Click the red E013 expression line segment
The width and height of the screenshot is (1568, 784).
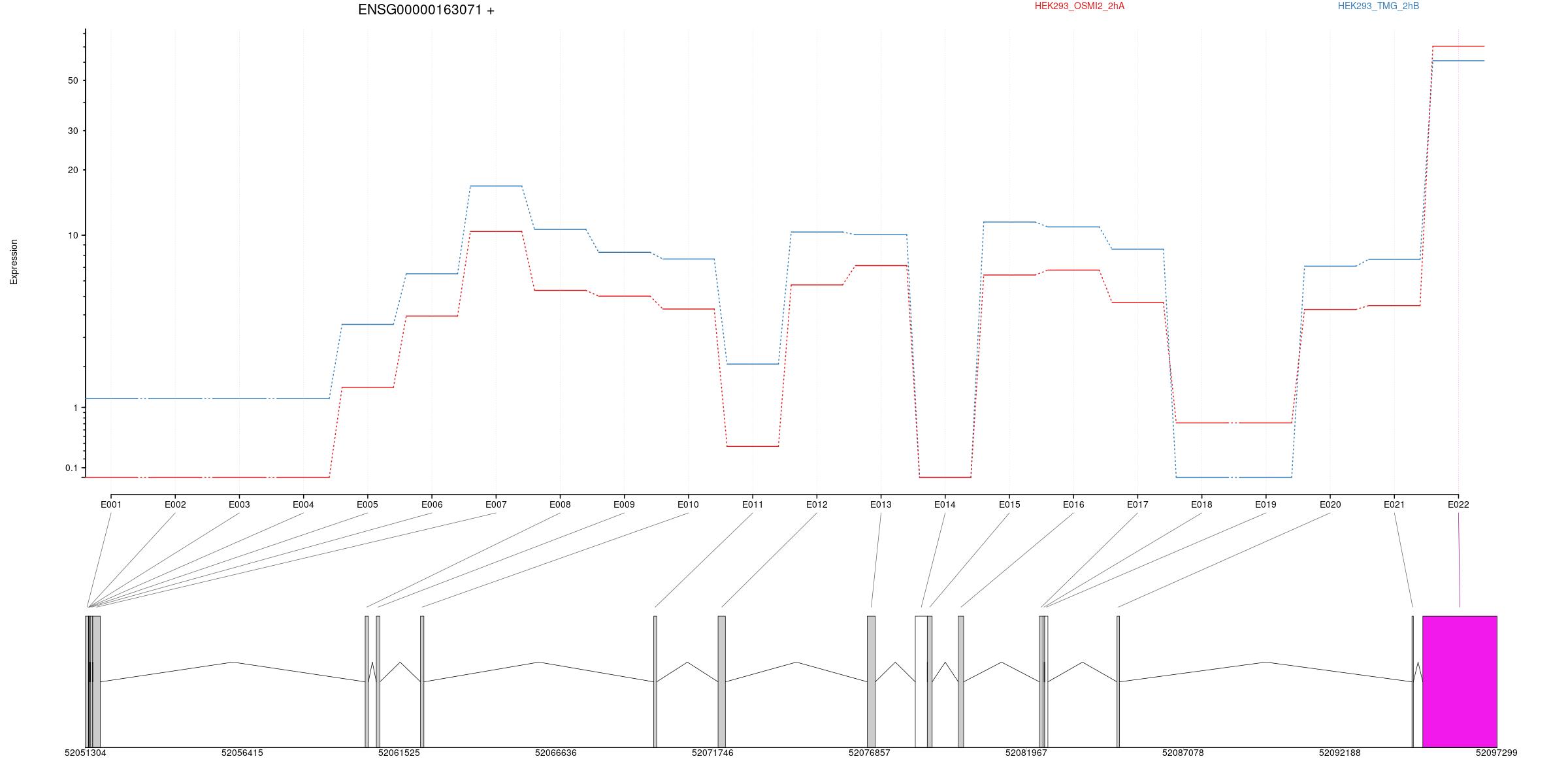pyautogui.click(x=881, y=266)
